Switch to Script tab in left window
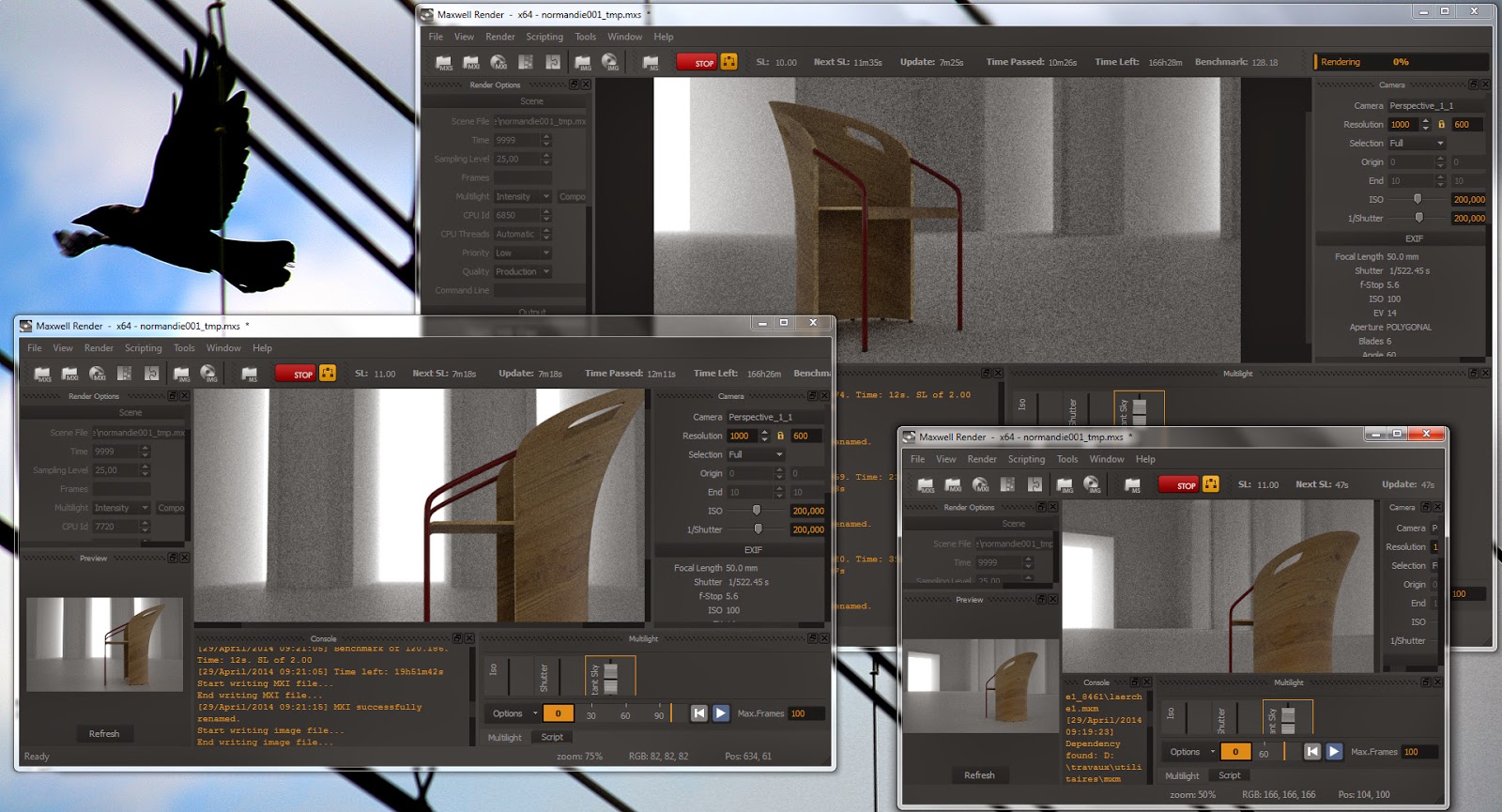 click(x=552, y=737)
